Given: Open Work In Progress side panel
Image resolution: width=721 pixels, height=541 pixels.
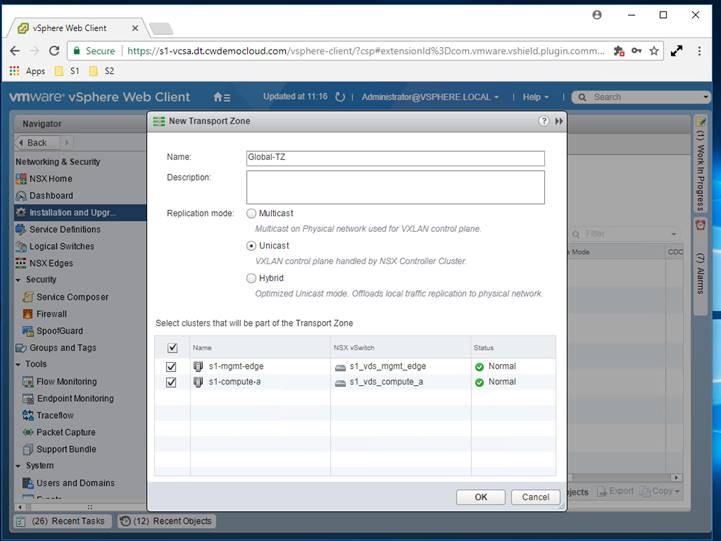Looking at the screenshot, I should [700, 165].
